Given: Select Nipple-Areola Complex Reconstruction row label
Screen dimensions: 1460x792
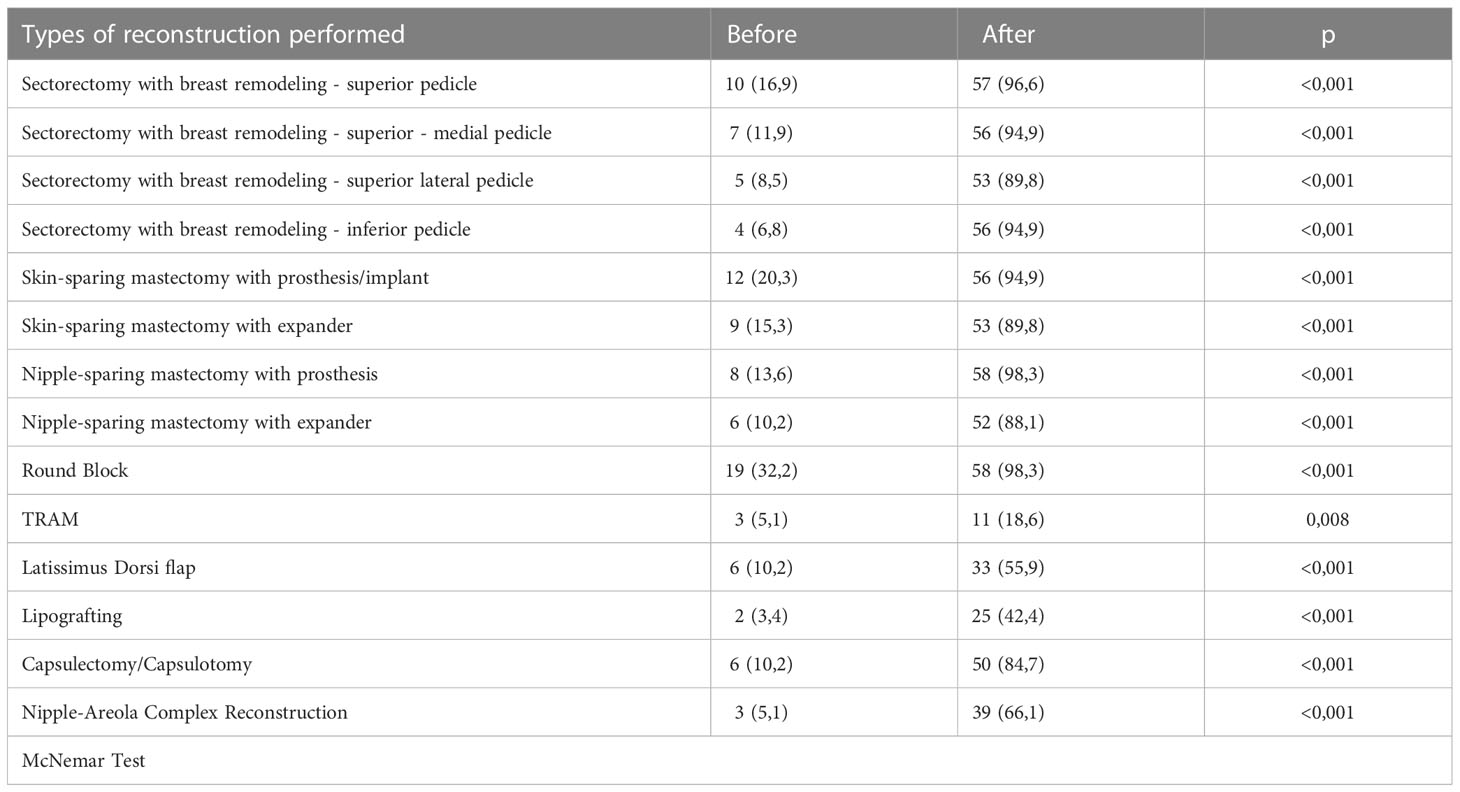Looking at the screenshot, I should pyautogui.click(x=185, y=712).
